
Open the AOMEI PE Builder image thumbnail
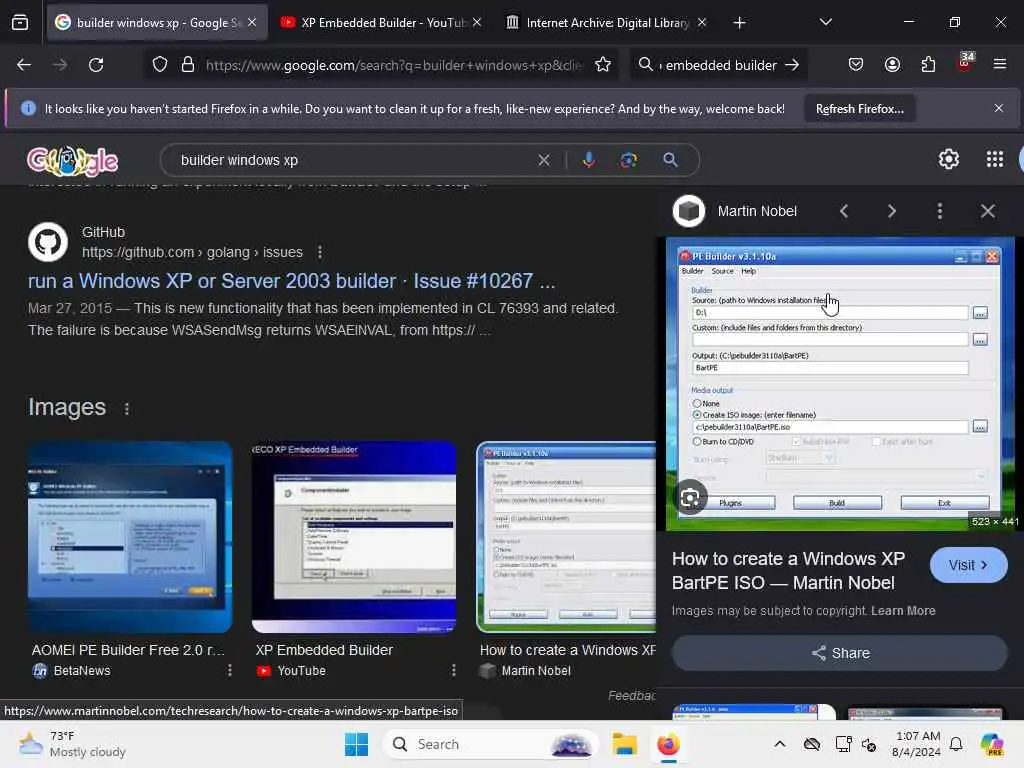click(130, 537)
